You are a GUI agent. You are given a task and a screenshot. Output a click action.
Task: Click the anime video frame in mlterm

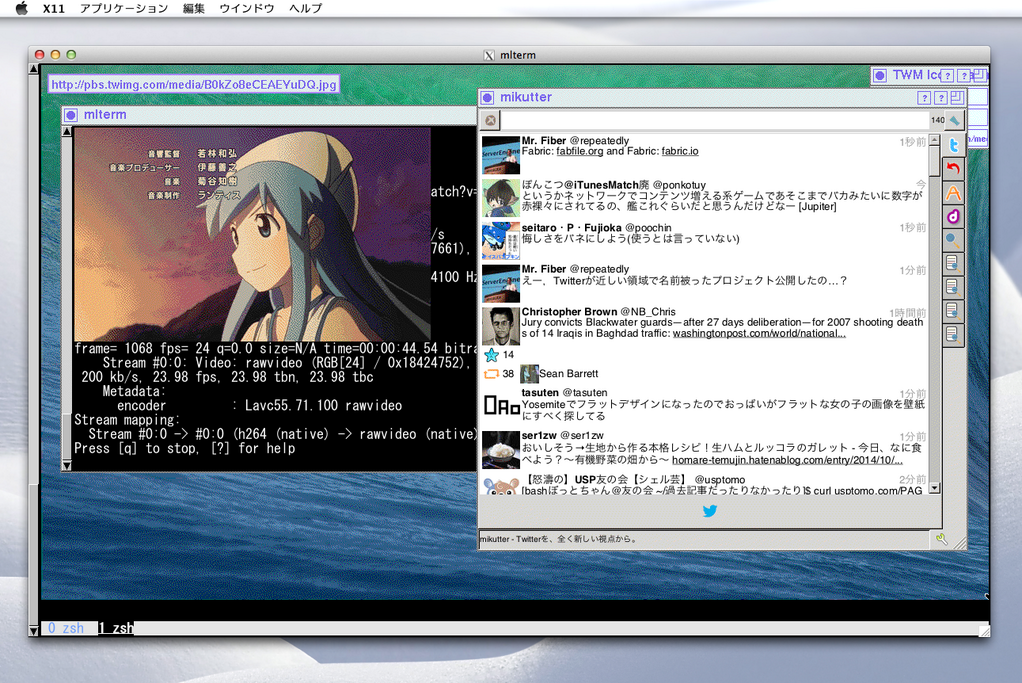252,234
